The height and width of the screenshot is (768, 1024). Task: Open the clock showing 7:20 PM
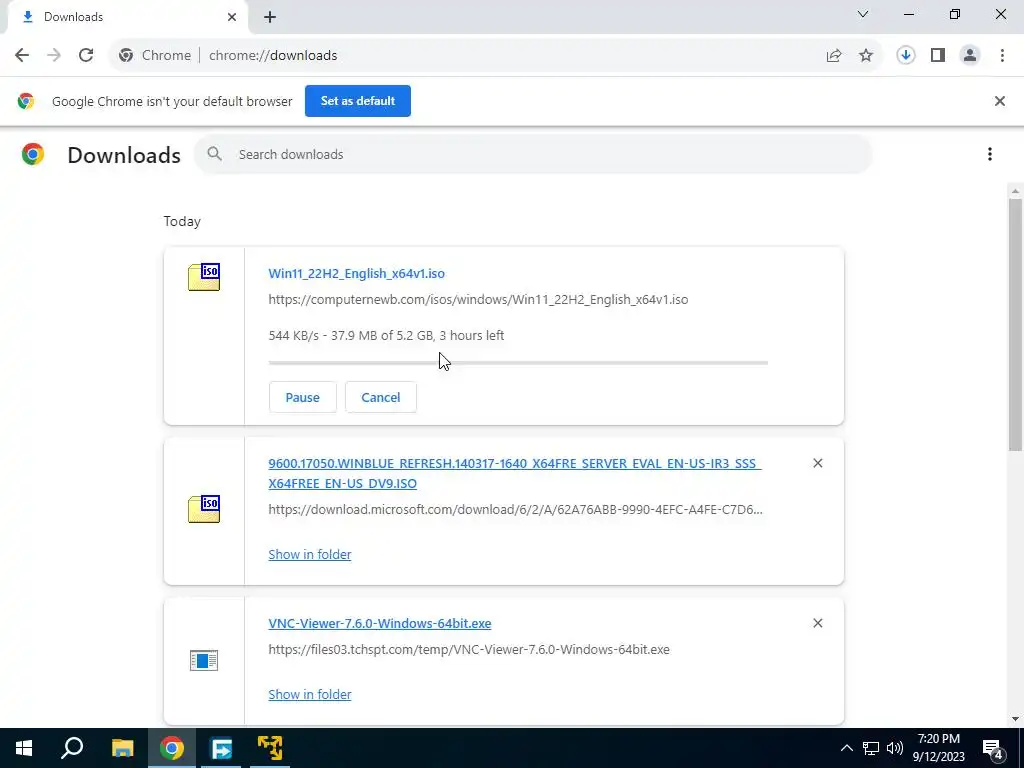(x=938, y=748)
